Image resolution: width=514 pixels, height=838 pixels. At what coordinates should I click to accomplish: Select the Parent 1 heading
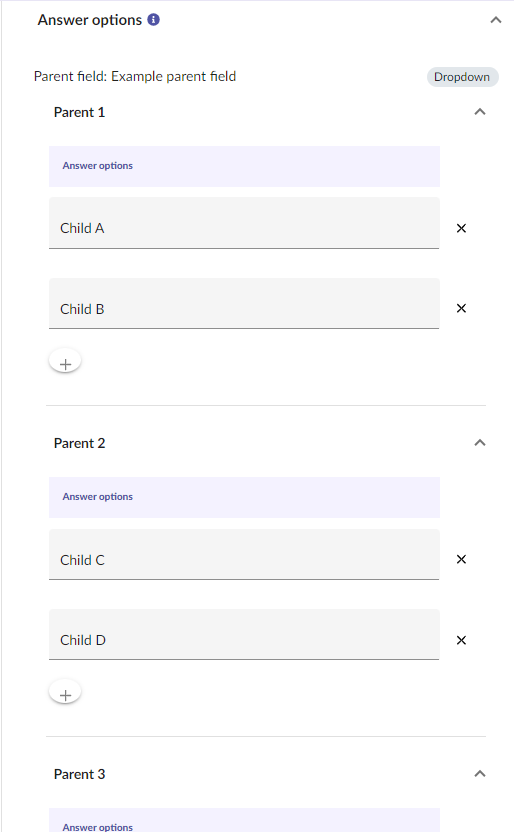tap(80, 112)
